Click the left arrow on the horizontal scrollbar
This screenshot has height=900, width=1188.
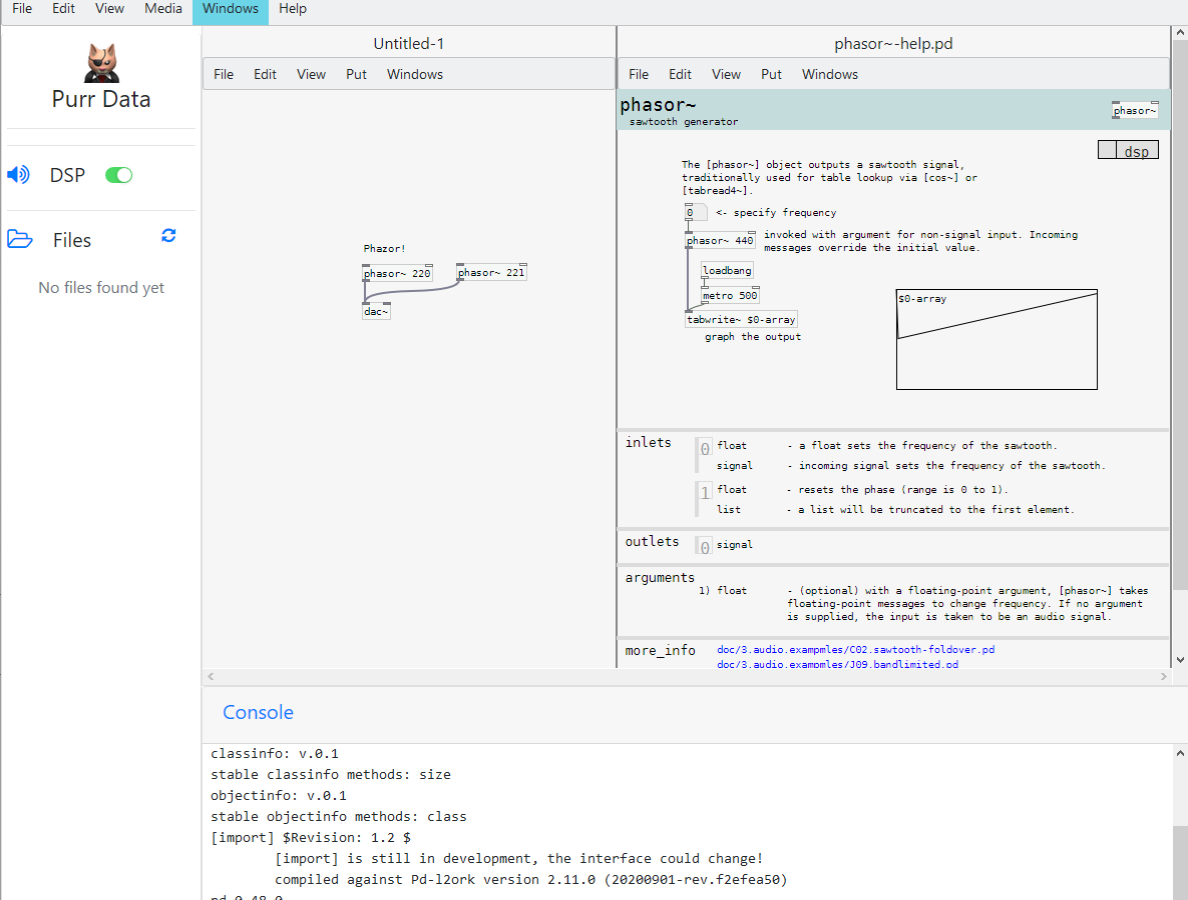click(x=209, y=676)
